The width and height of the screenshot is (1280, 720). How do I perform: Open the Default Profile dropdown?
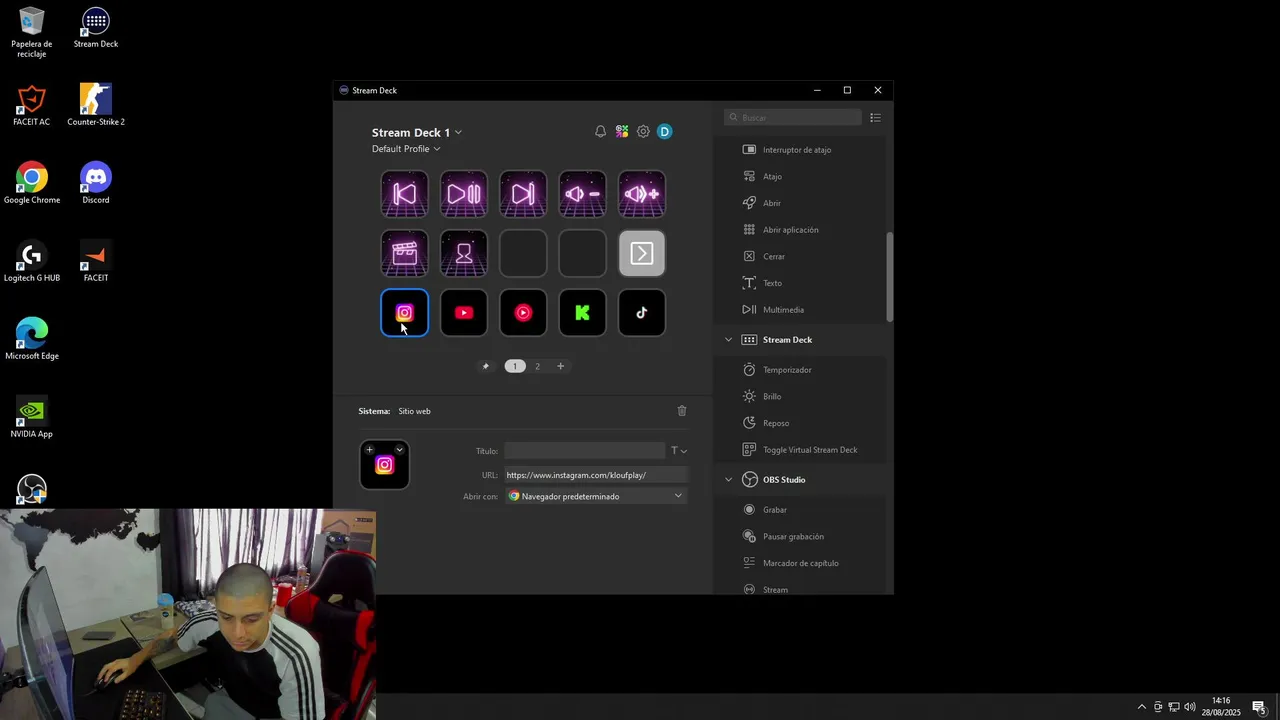click(x=406, y=149)
